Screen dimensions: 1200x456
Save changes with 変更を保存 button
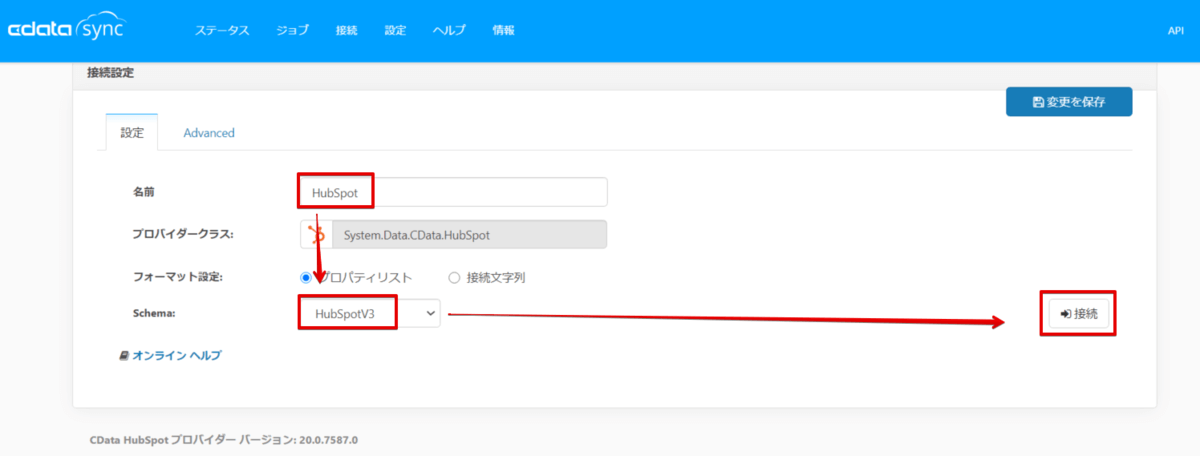click(x=1069, y=101)
